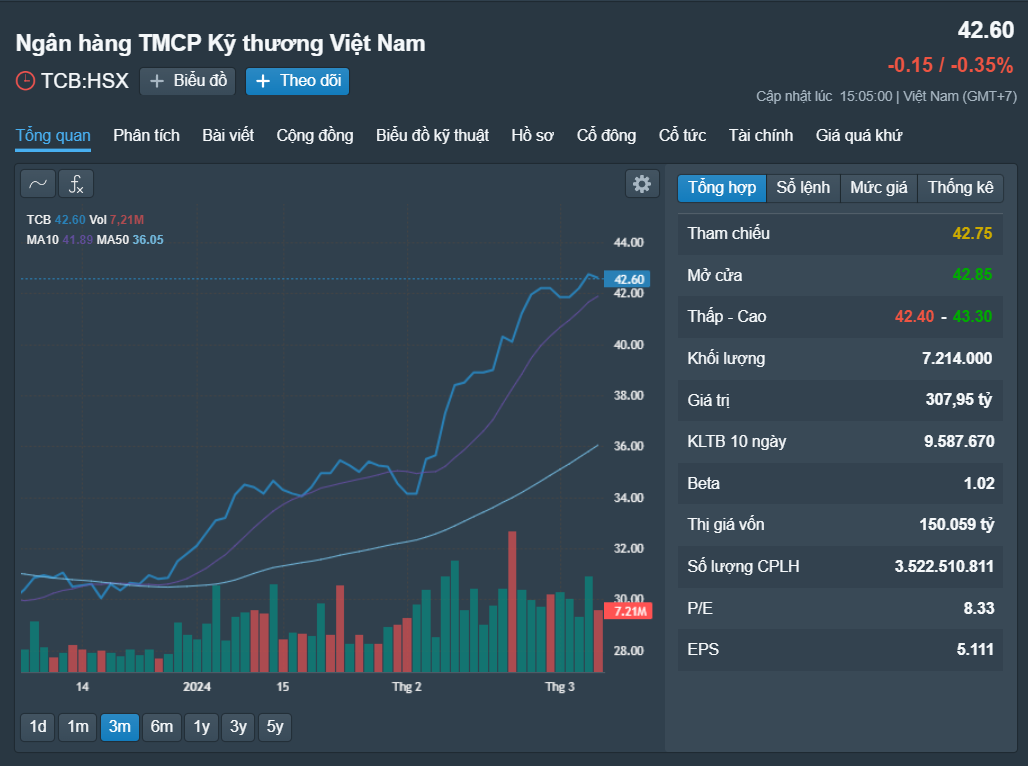Click the 7.21M volume label on axis
The height and width of the screenshot is (766, 1028).
(628, 611)
